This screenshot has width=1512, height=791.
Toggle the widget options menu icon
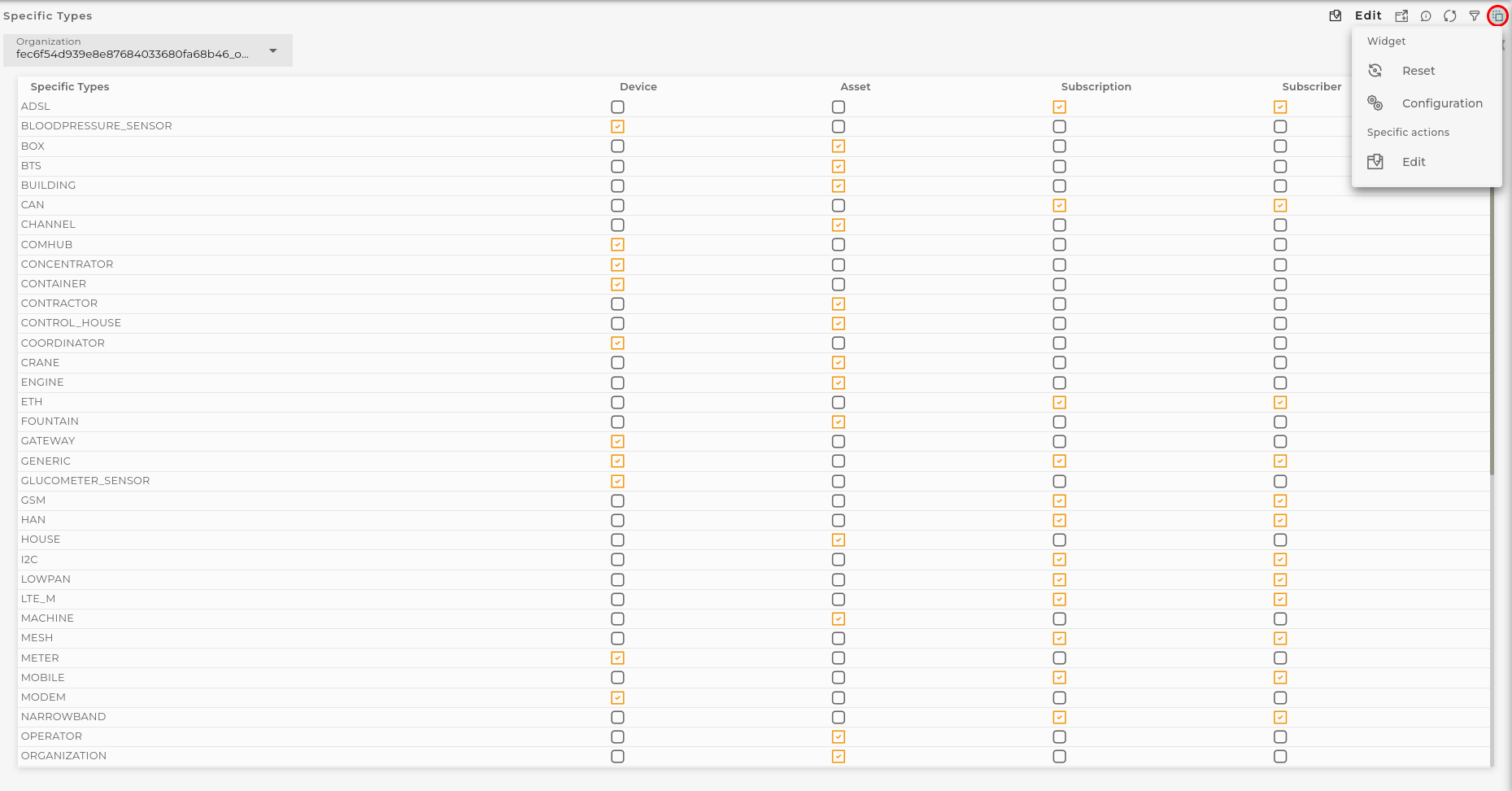(1497, 15)
